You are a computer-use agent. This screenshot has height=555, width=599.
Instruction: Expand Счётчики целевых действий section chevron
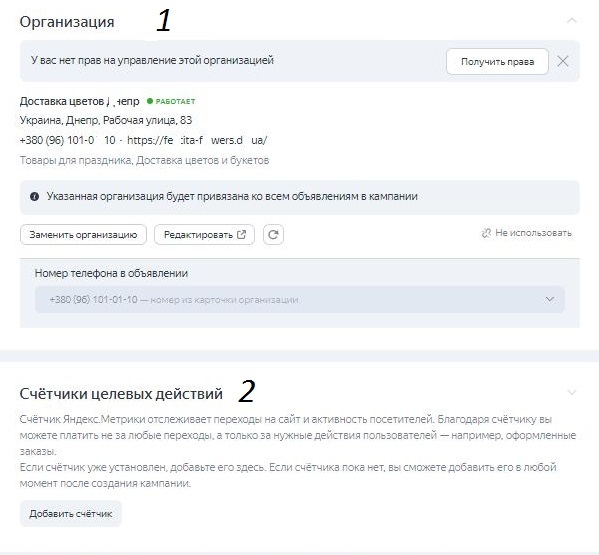pyautogui.click(x=571, y=392)
